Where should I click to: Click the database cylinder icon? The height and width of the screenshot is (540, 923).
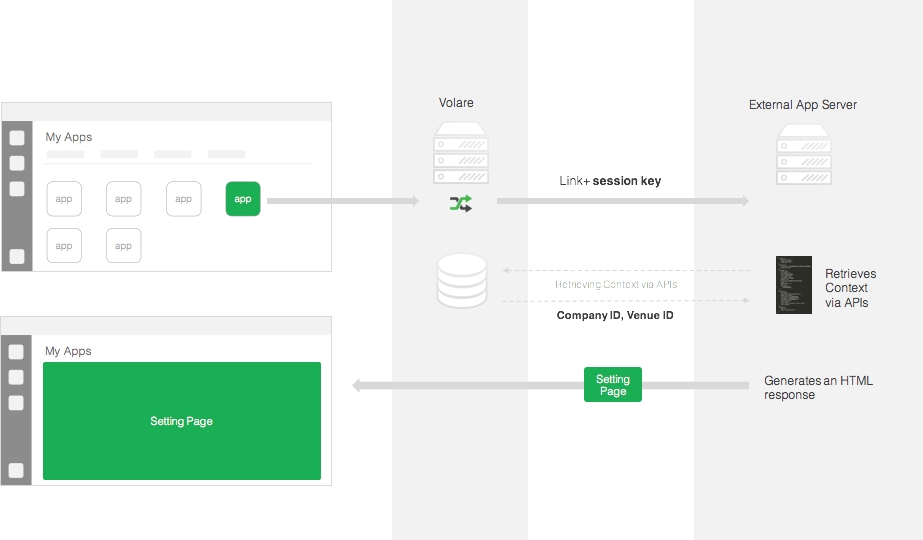[461, 280]
